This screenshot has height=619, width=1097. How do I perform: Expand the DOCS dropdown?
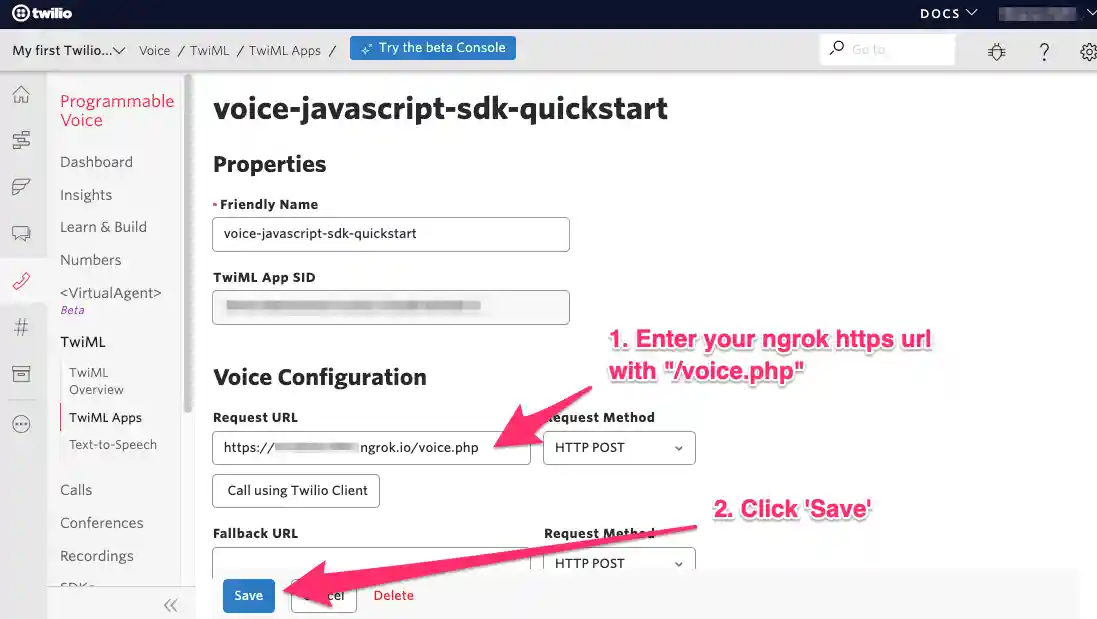click(949, 13)
